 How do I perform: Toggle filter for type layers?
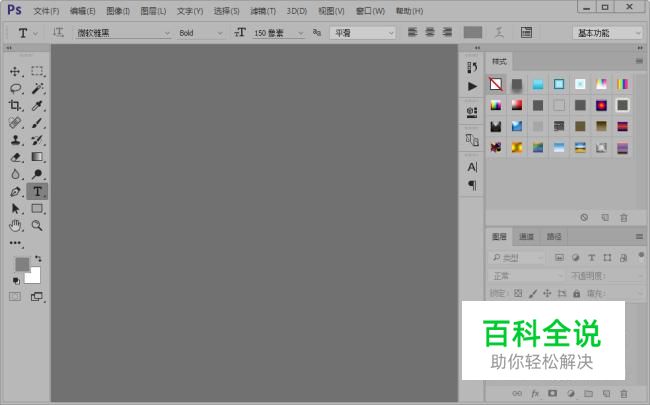pos(592,258)
